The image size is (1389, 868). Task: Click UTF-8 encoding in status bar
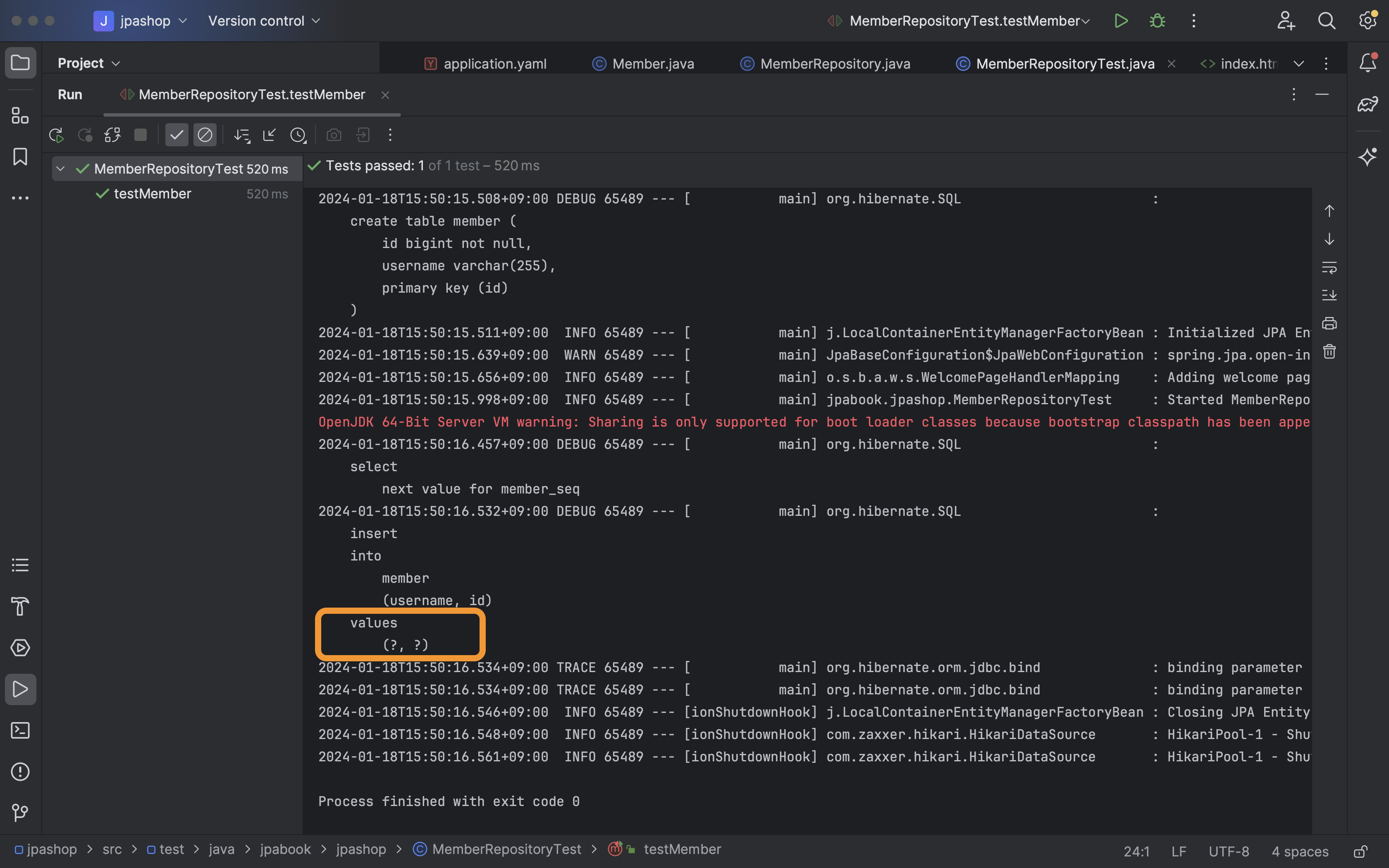[1228, 851]
